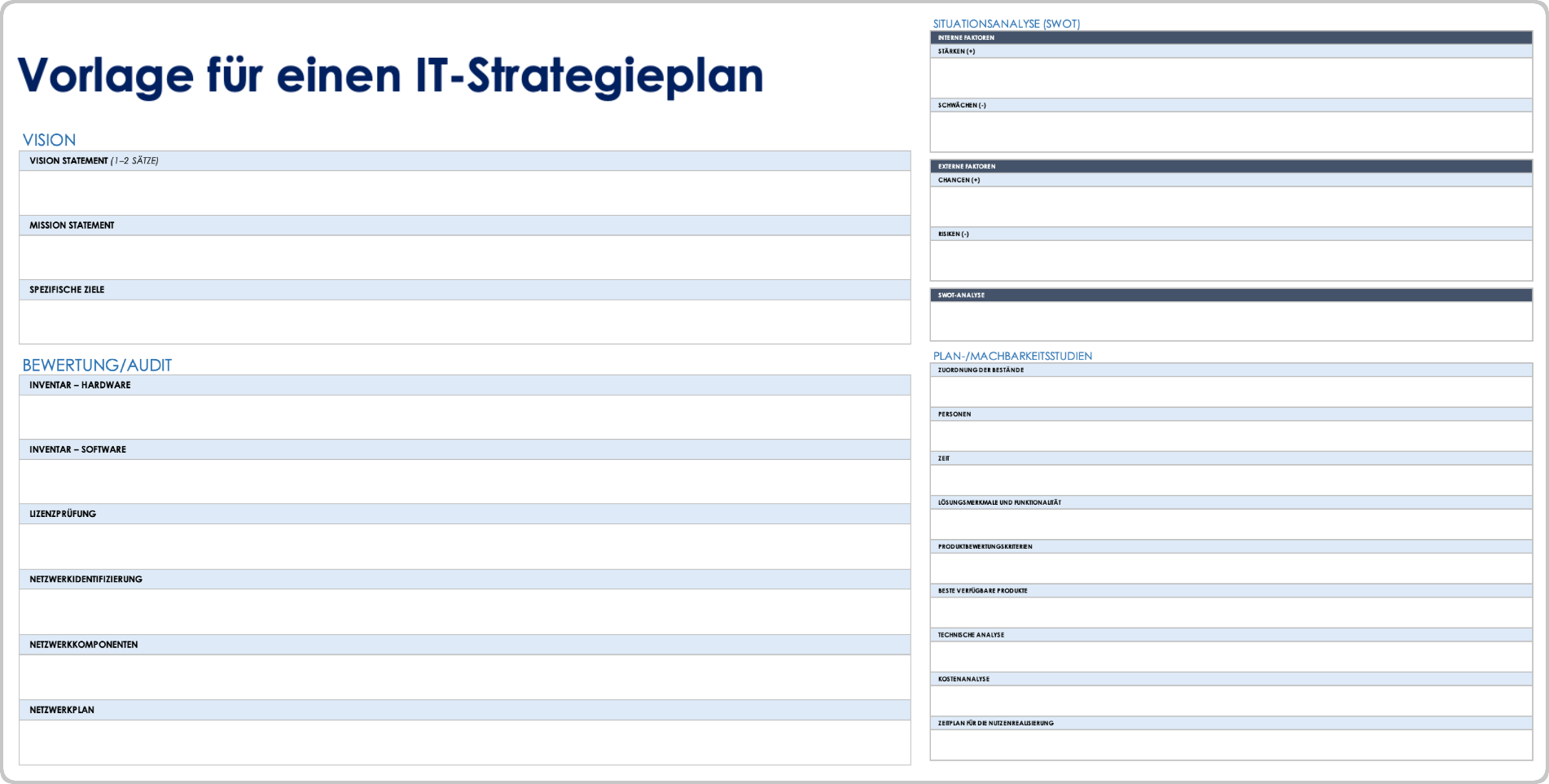The image size is (1549, 784).
Task: Click the empty field under SPEZIFISCHE ZIELE
Action: coord(465,322)
